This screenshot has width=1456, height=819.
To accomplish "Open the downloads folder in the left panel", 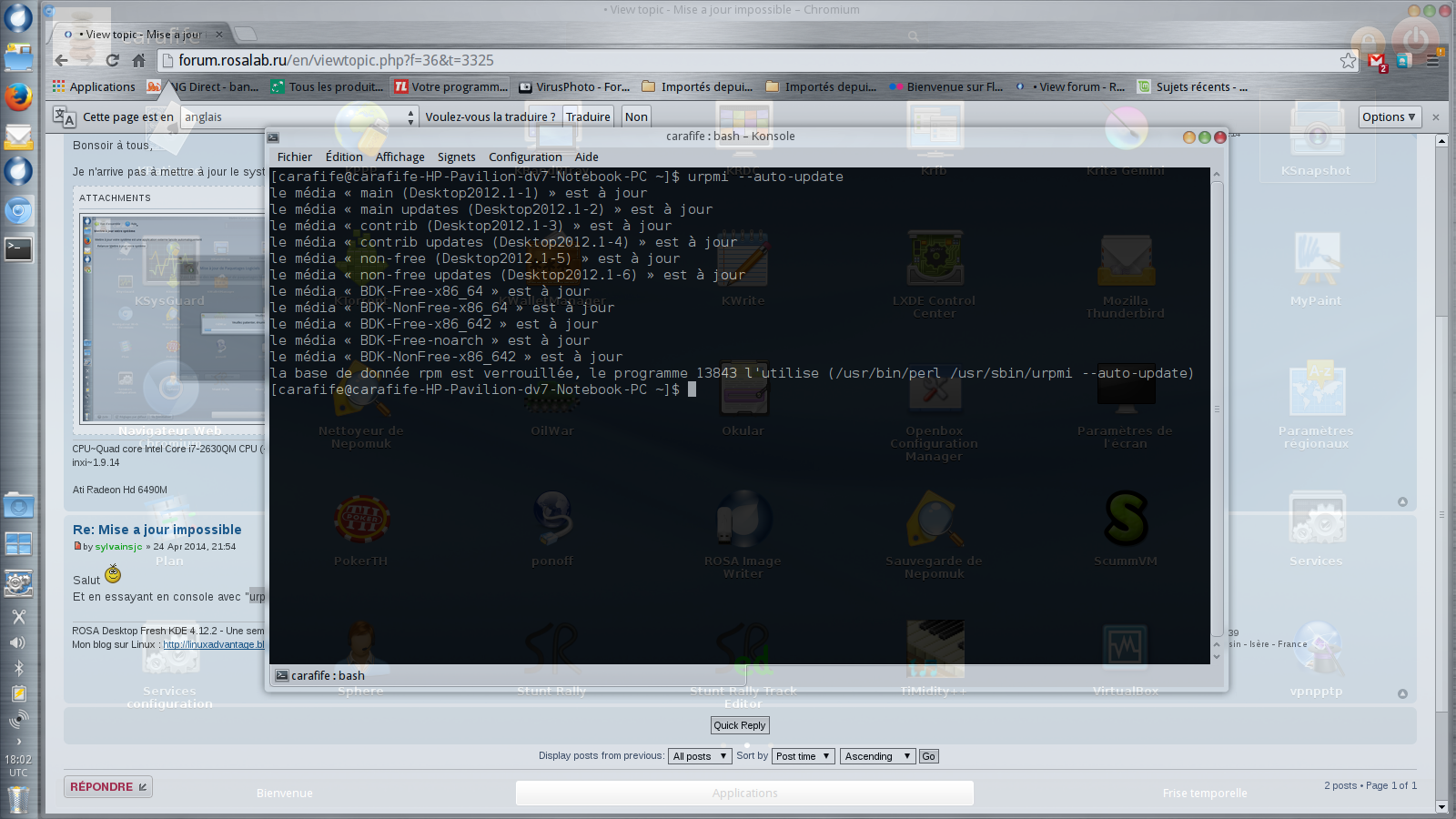I will click(x=18, y=505).
